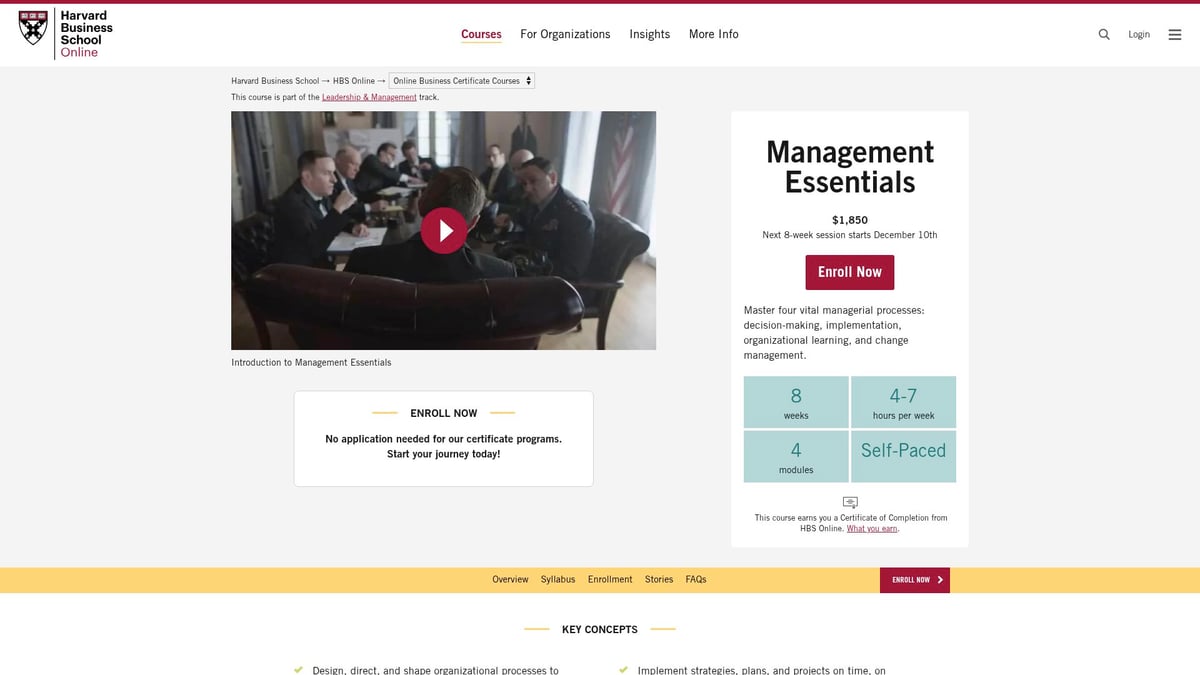Click the certificate icon above completion text
The image size is (1200, 675).
coord(850,502)
